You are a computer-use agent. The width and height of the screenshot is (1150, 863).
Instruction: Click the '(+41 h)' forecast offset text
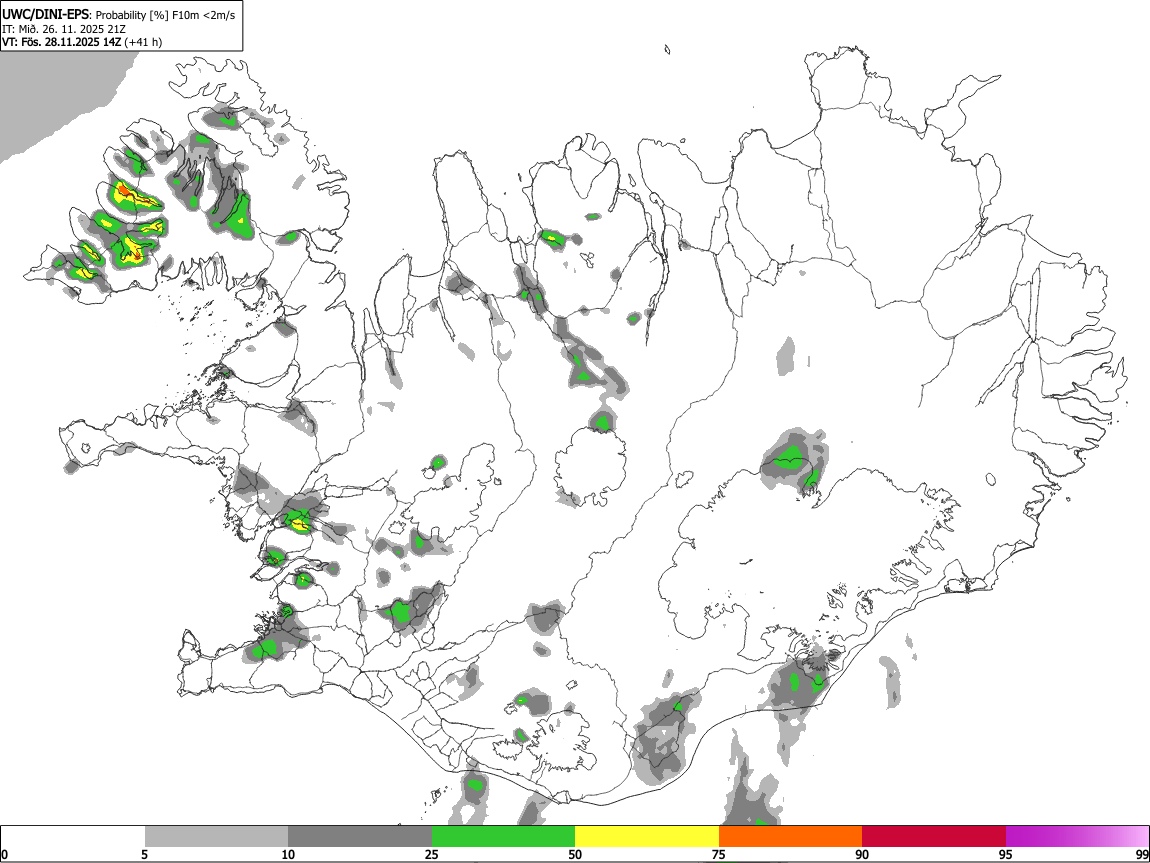tap(144, 42)
